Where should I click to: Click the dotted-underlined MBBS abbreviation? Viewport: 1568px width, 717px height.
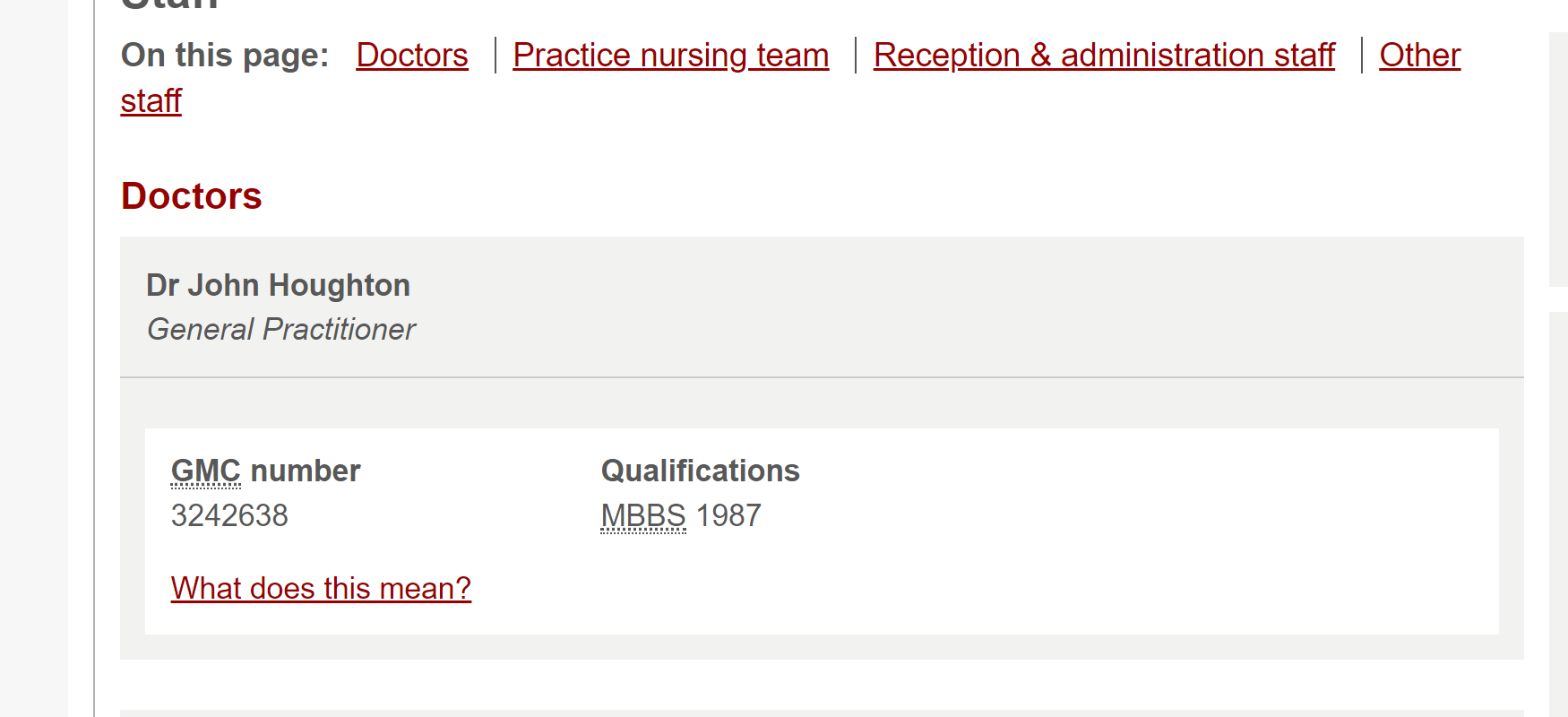coord(642,516)
